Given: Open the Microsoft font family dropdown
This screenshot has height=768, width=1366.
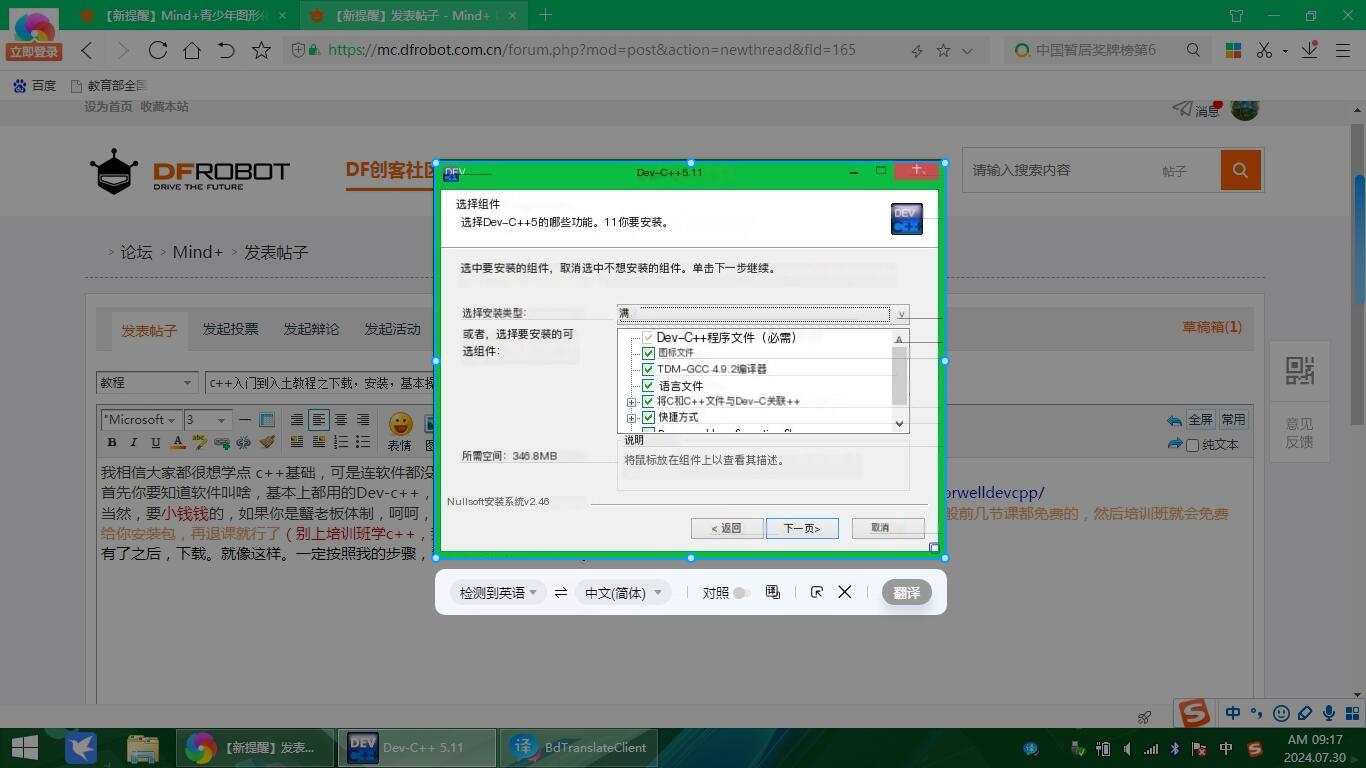Looking at the screenshot, I should [140, 420].
